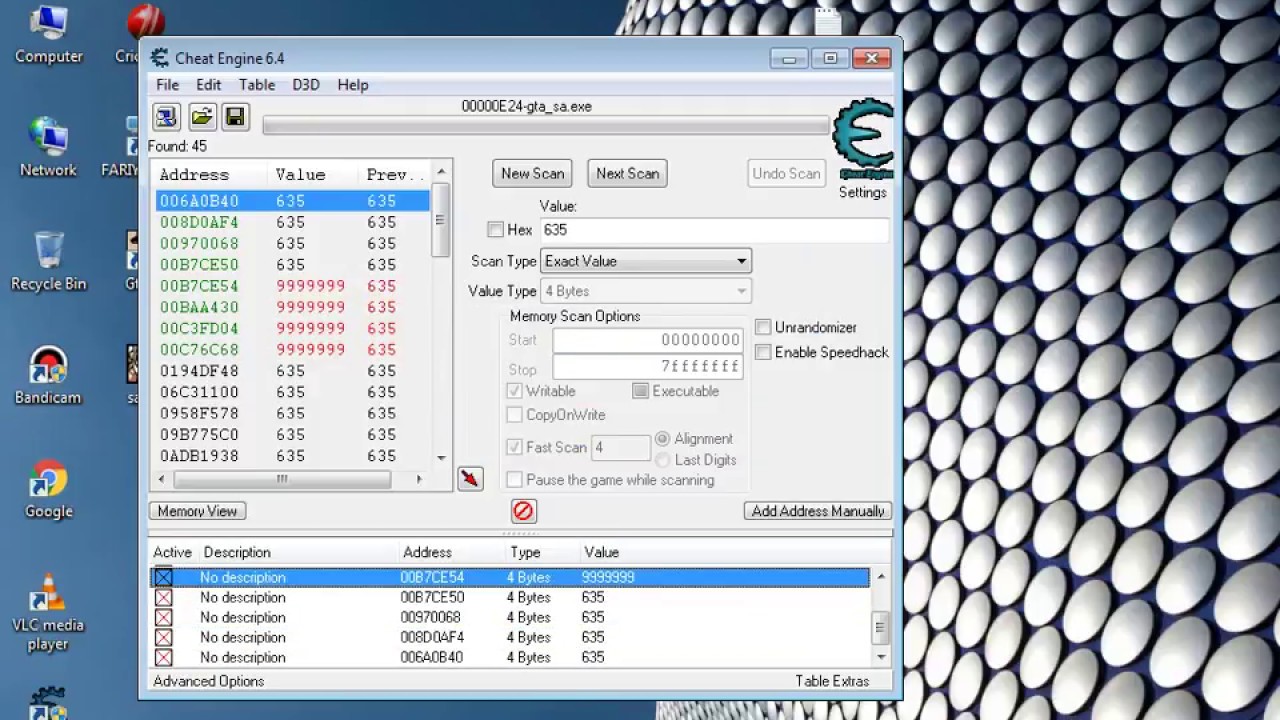Screen dimensions: 1280x720
Task: Select the Last Digits radio button
Action: (662, 460)
